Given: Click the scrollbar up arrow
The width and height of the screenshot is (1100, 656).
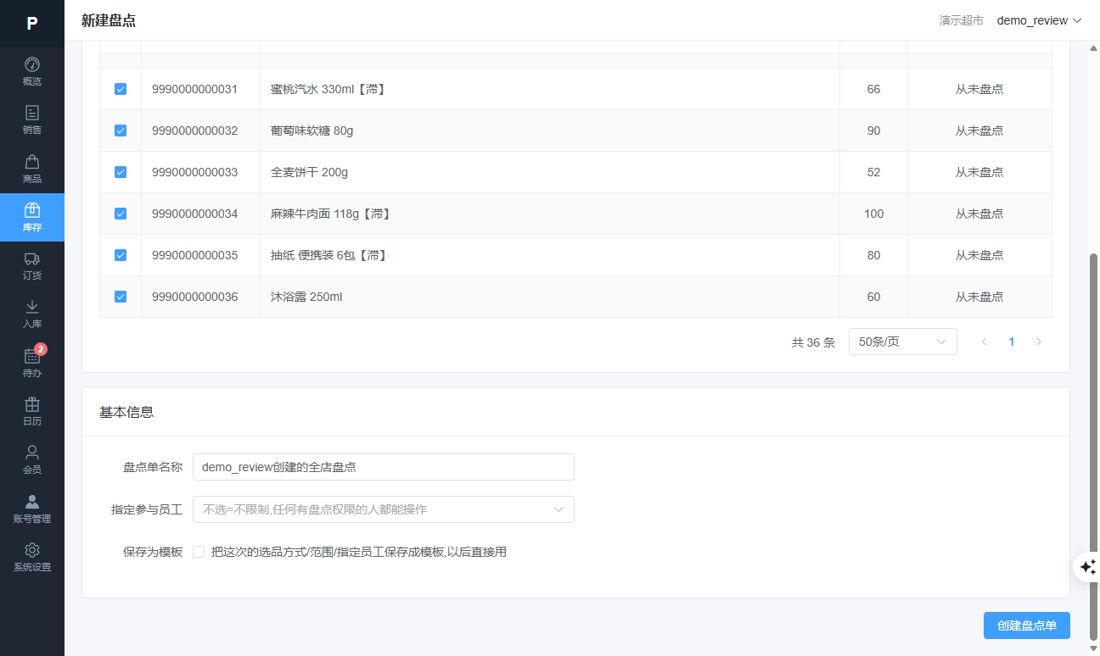Looking at the screenshot, I should [x=1093, y=48].
